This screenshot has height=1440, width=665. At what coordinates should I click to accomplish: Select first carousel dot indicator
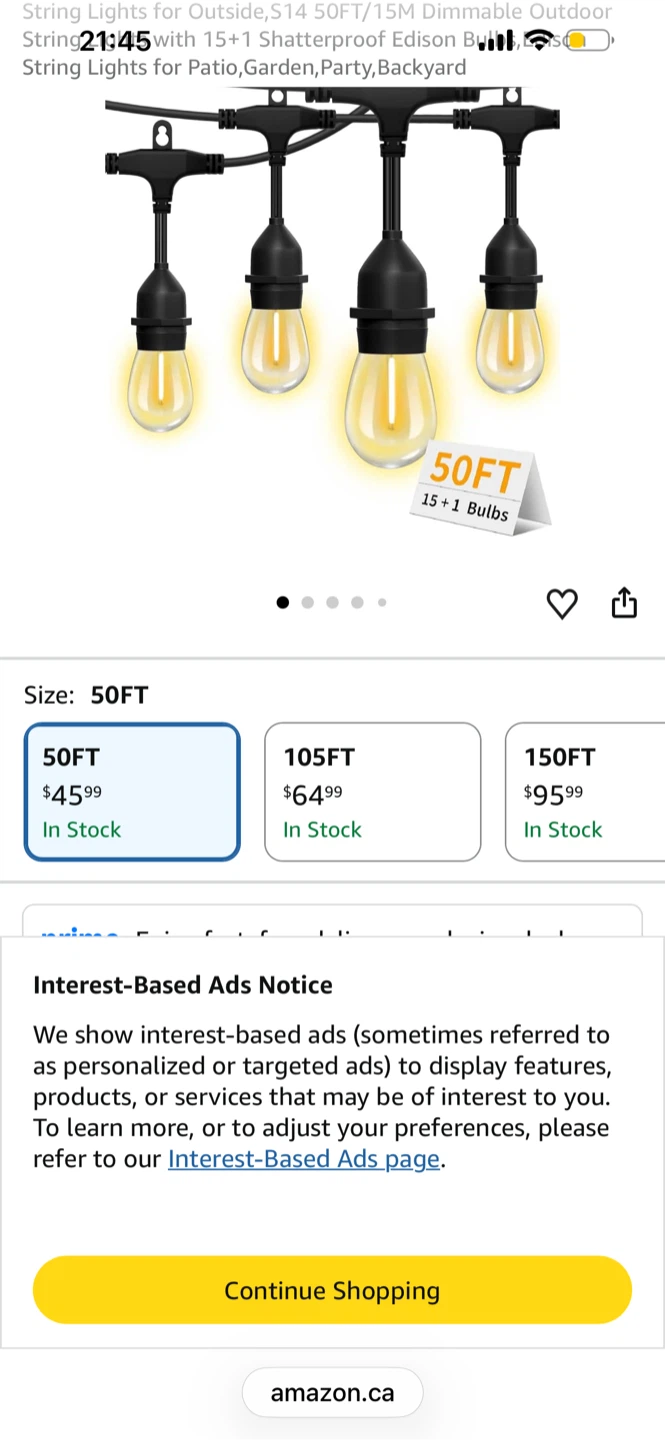click(282, 602)
